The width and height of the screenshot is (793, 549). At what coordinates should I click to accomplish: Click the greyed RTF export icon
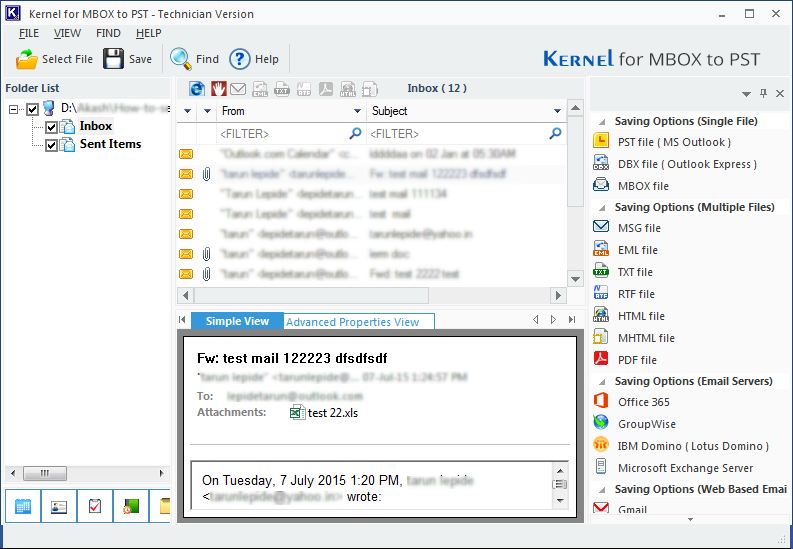[303, 89]
